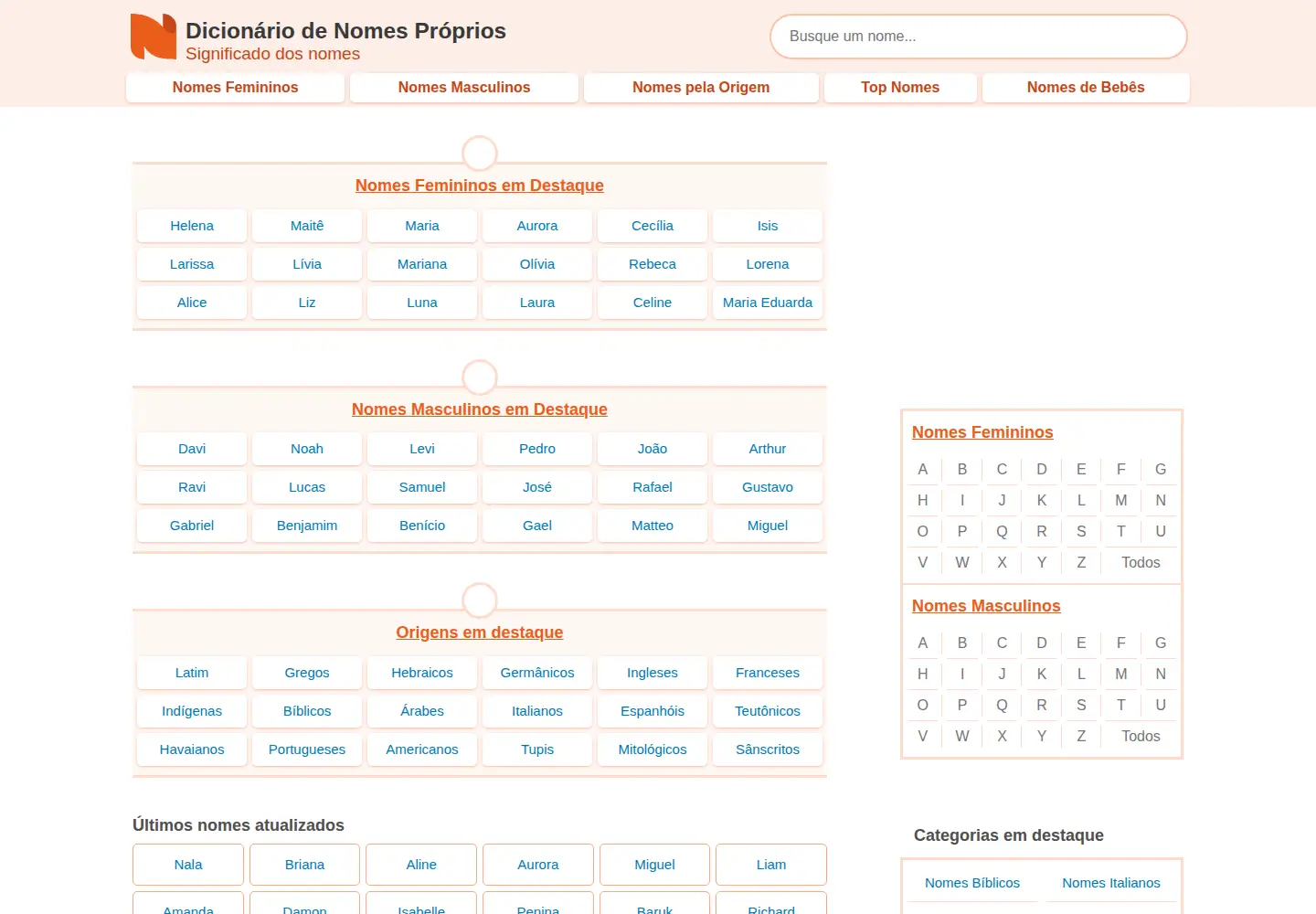This screenshot has height=914, width=1316.
Task: Open the Nomes Femininos menu
Action: (x=235, y=88)
